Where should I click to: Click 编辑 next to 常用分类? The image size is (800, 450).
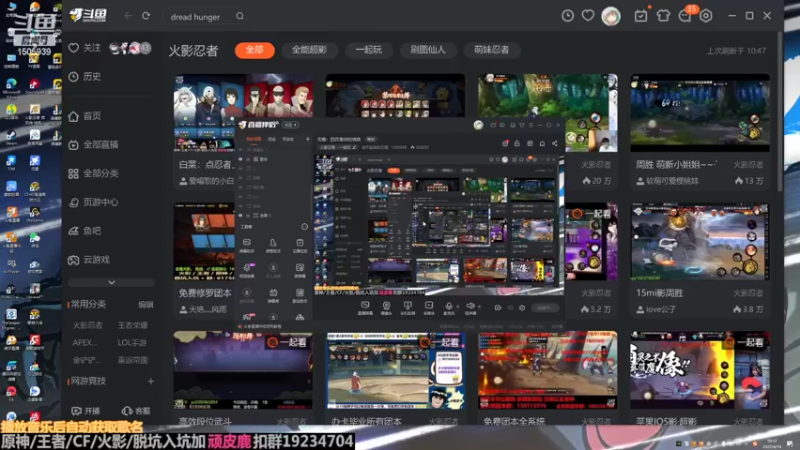pyautogui.click(x=146, y=305)
